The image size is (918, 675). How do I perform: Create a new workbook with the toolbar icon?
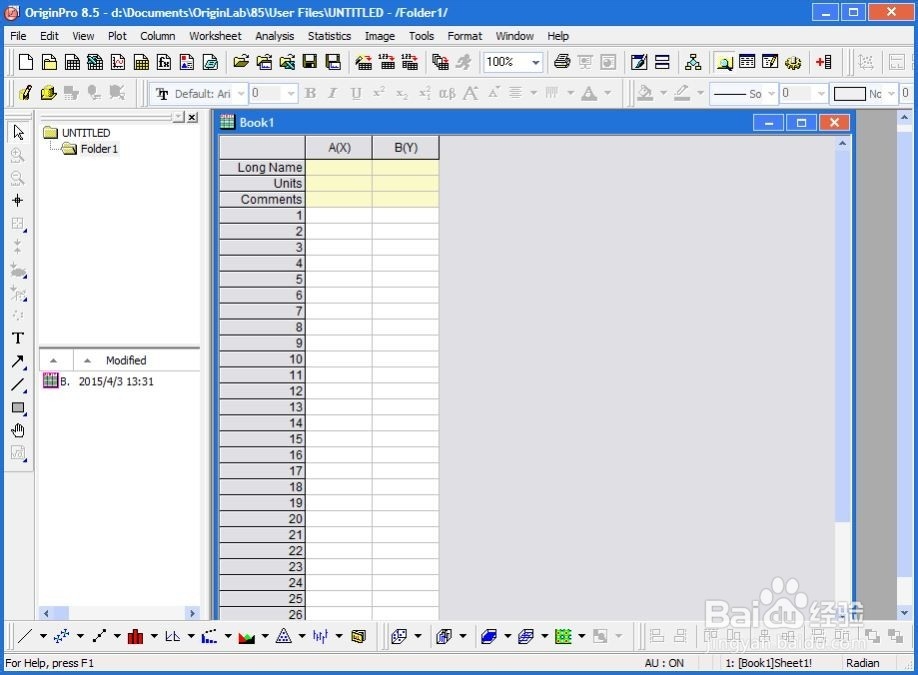coord(73,62)
